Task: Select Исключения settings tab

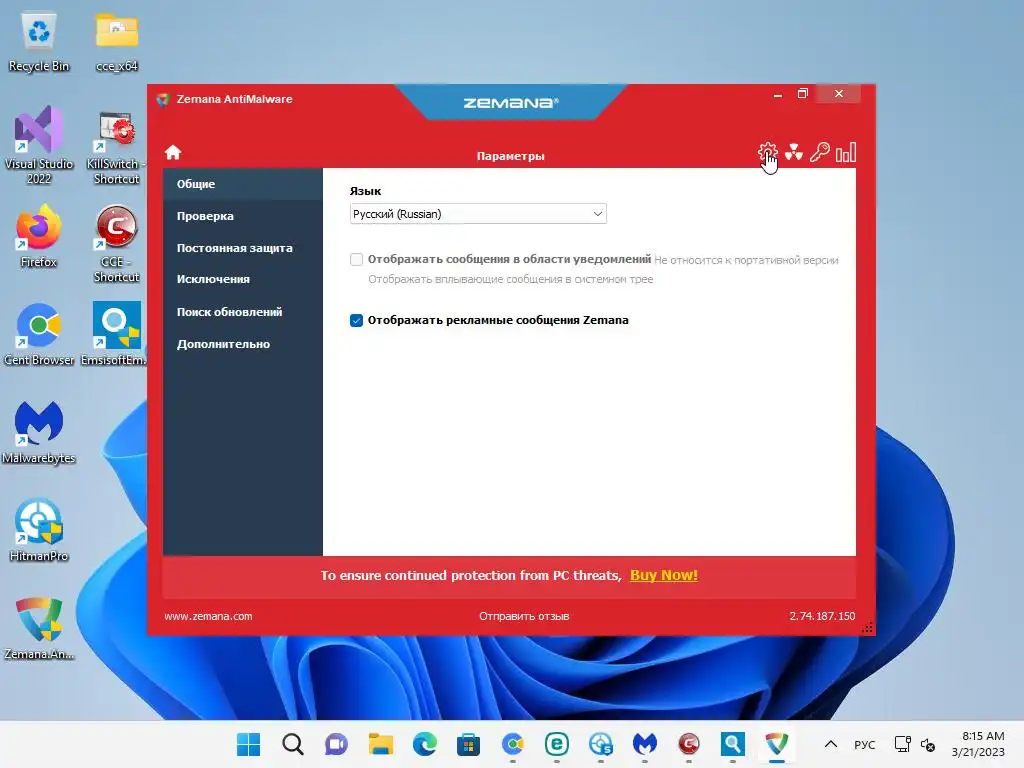Action: pos(242,280)
